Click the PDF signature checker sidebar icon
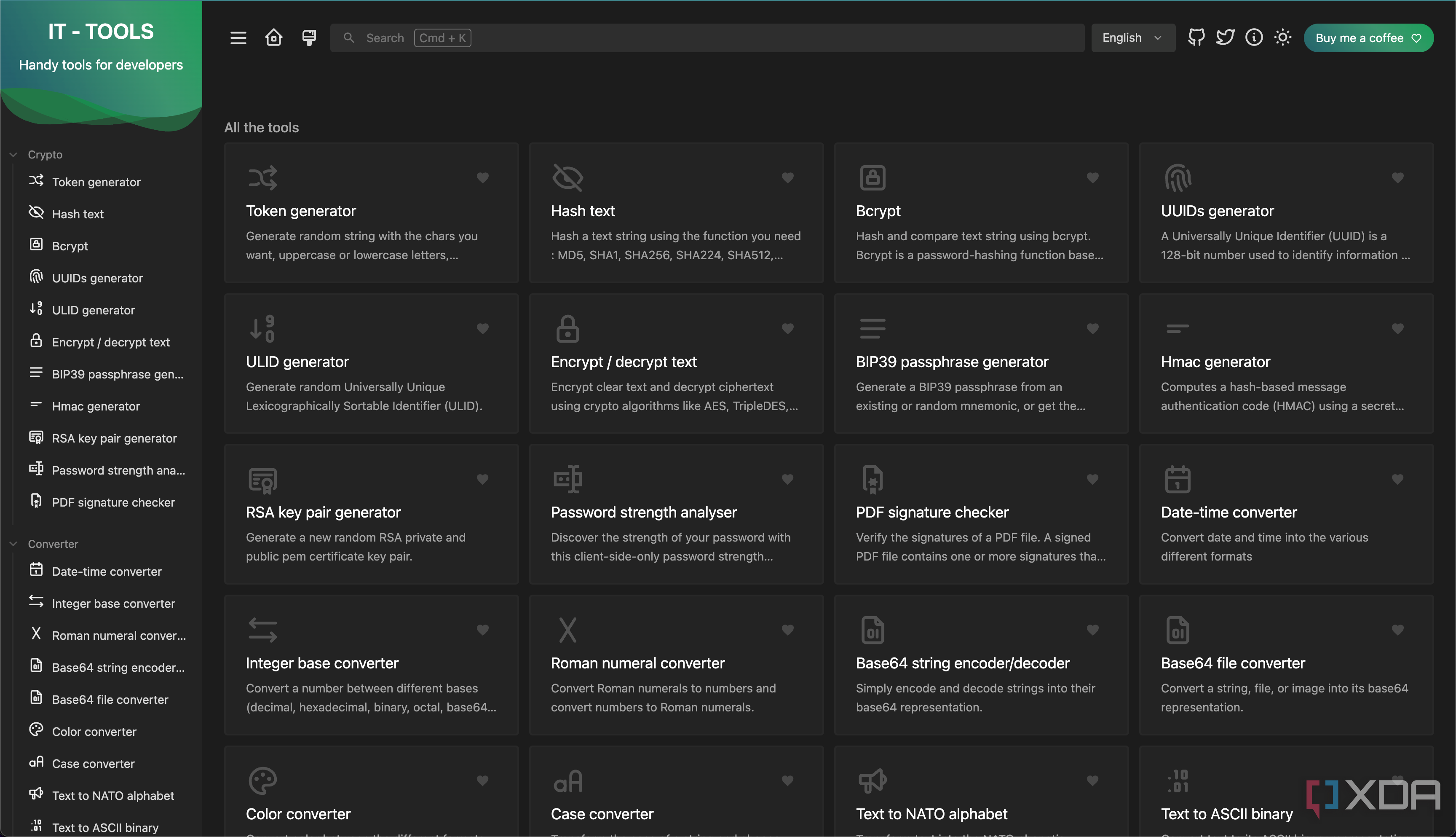 coord(36,501)
